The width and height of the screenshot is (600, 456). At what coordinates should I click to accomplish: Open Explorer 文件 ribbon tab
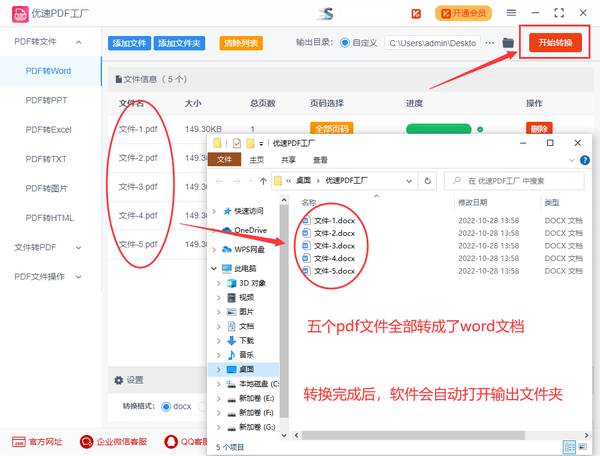click(x=224, y=160)
